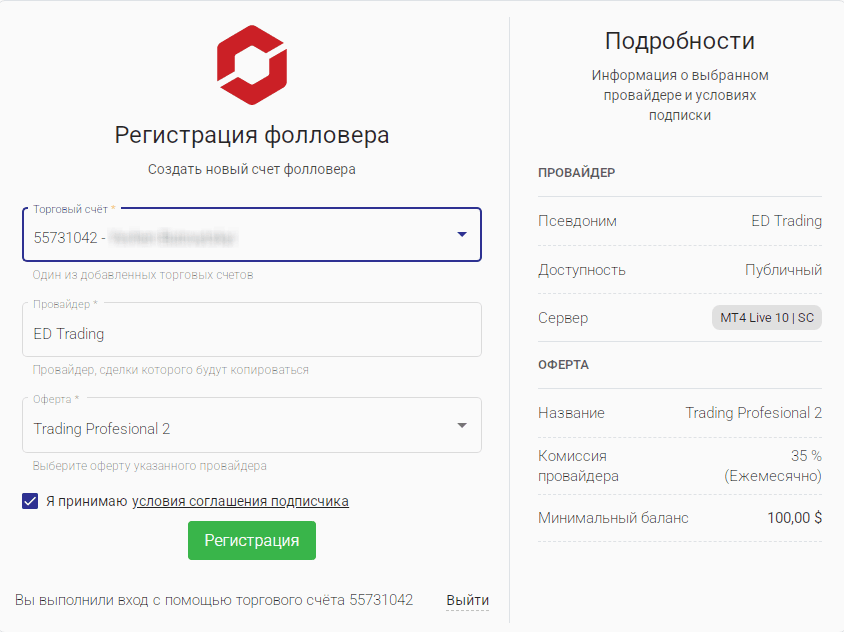
Task: Click hint Выберите оферту указанного провайдера
Action: point(150,466)
